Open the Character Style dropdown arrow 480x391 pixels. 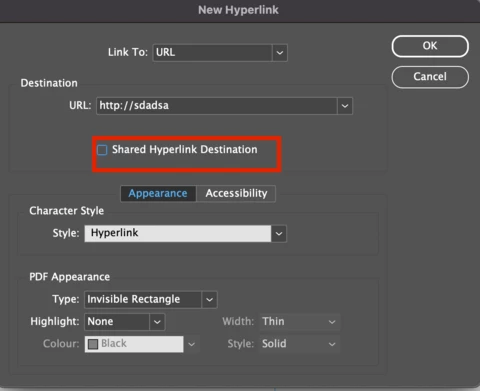point(279,234)
